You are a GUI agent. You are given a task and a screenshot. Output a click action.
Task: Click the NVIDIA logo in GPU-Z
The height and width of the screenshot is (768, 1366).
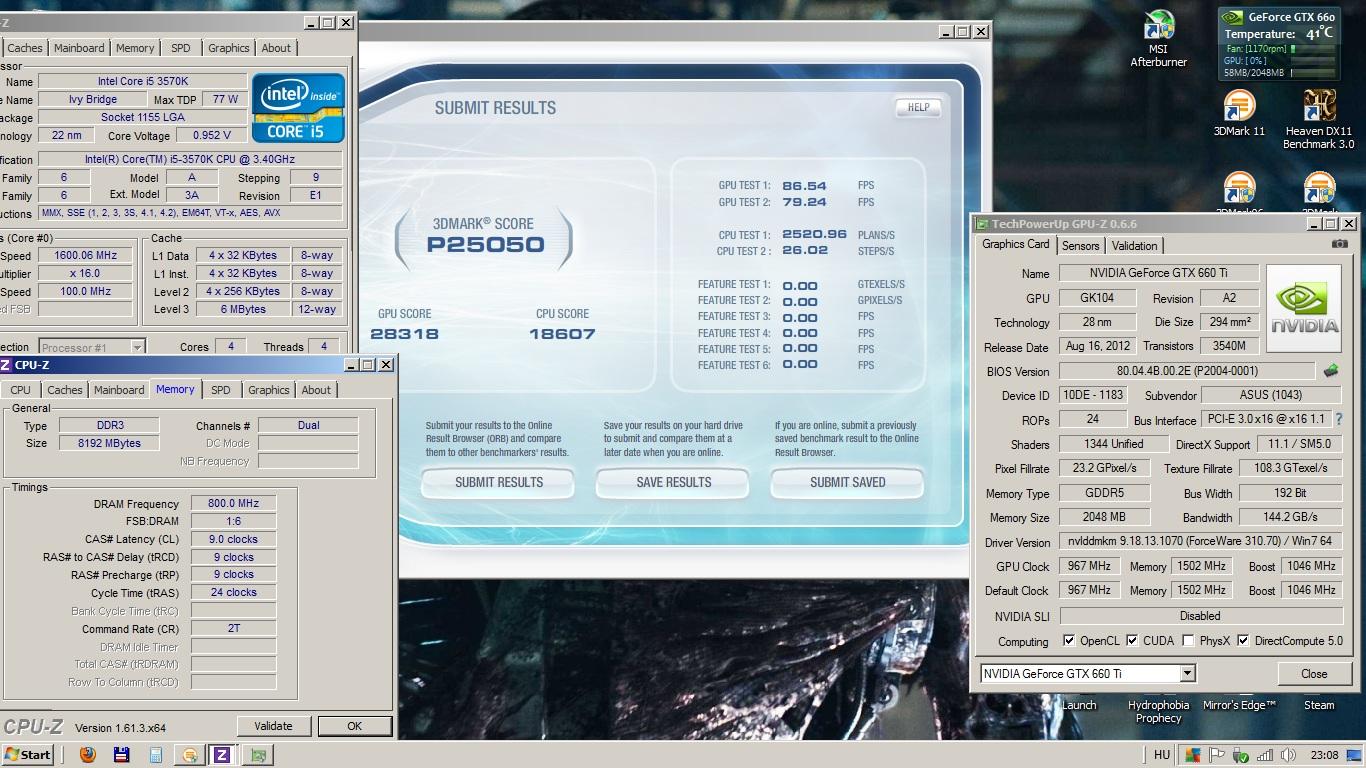click(1304, 308)
